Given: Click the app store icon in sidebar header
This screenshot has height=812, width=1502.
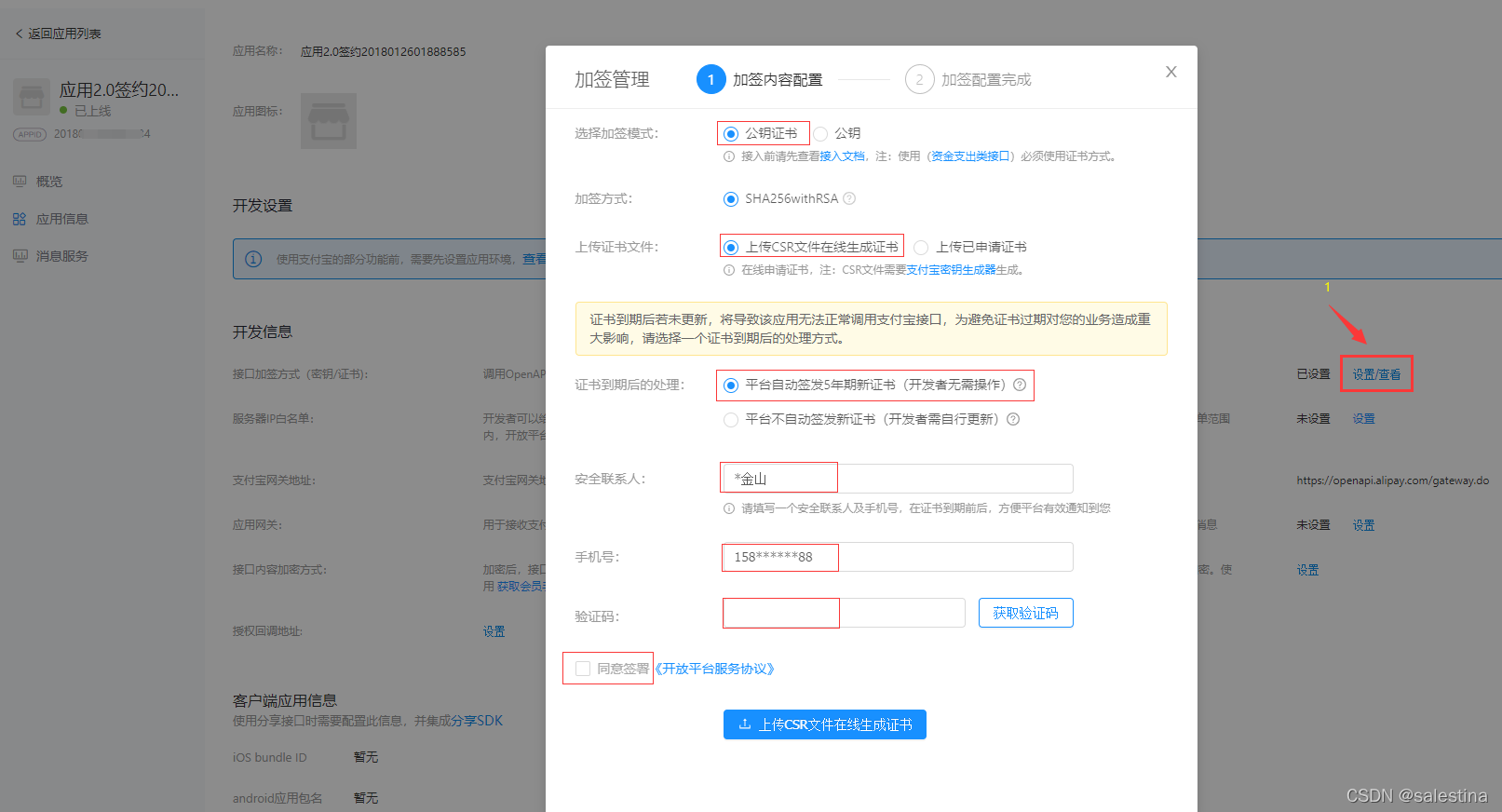Looking at the screenshot, I should [x=32, y=97].
